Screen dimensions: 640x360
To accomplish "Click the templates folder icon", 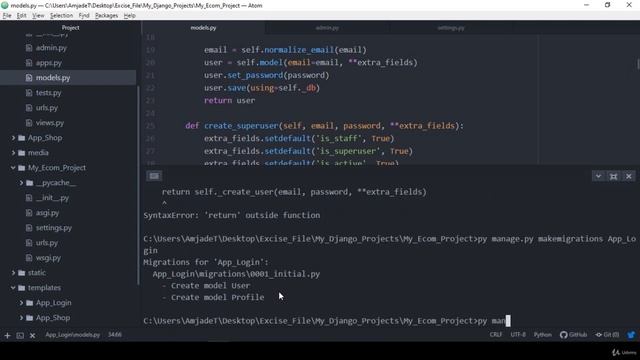I will click(22, 288).
